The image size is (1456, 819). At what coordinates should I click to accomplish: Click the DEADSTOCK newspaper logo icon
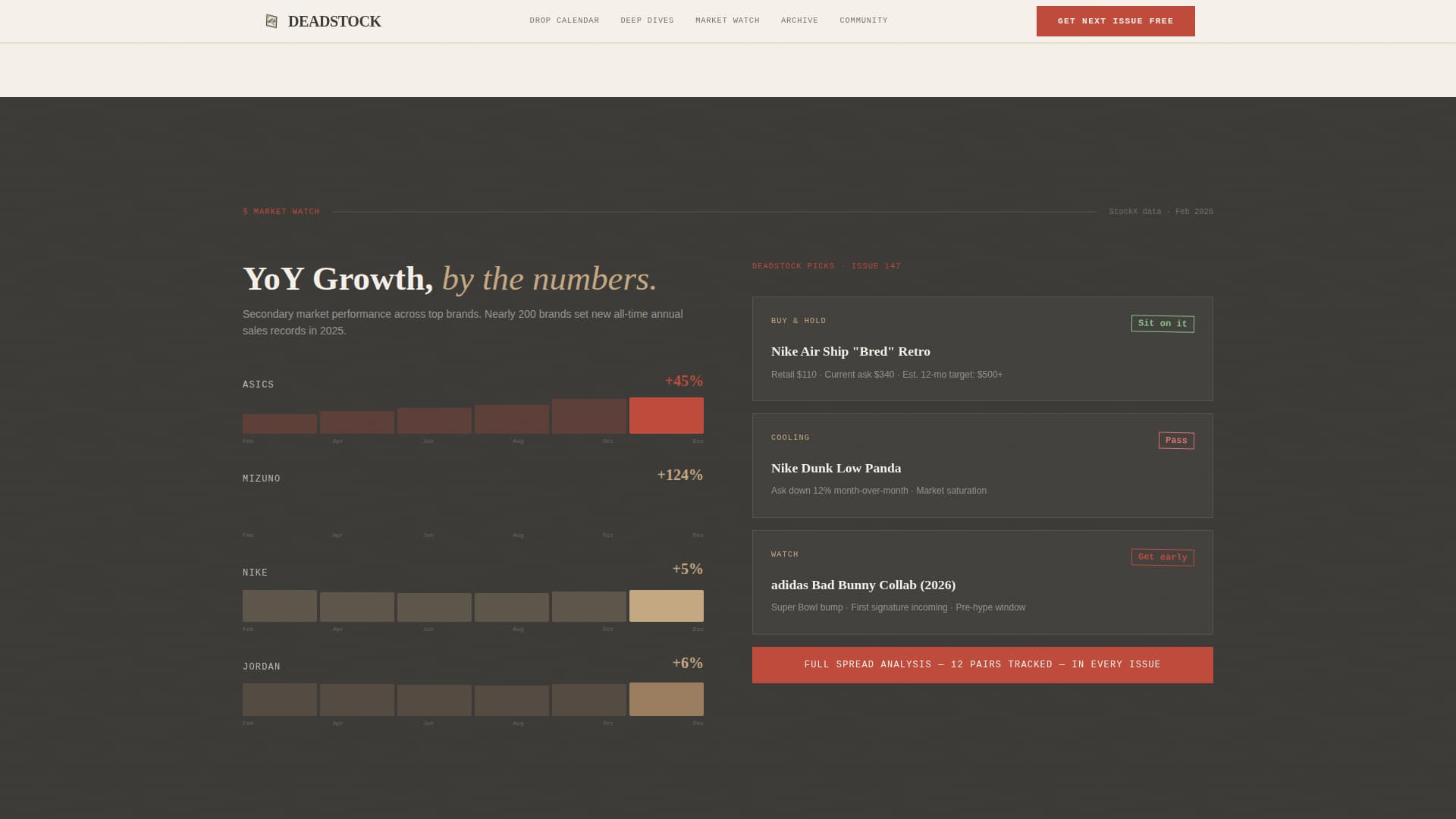[271, 20]
